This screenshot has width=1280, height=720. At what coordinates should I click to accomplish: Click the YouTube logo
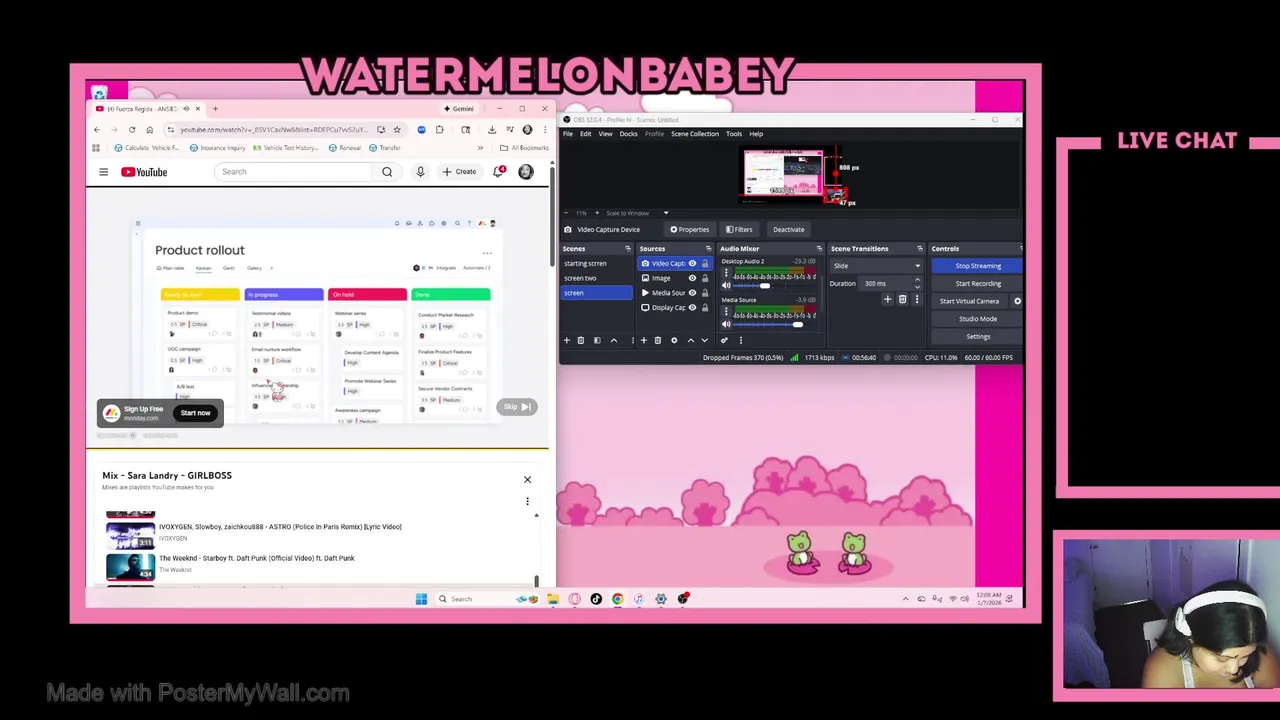coord(144,172)
